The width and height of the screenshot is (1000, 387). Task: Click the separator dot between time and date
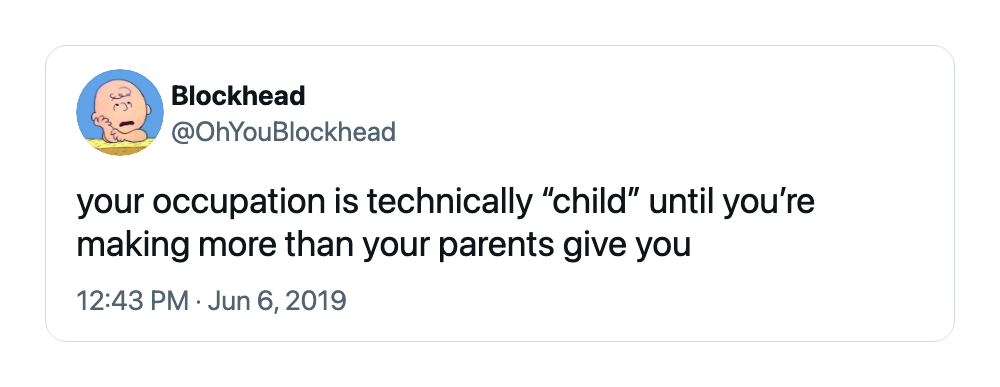click(x=198, y=300)
